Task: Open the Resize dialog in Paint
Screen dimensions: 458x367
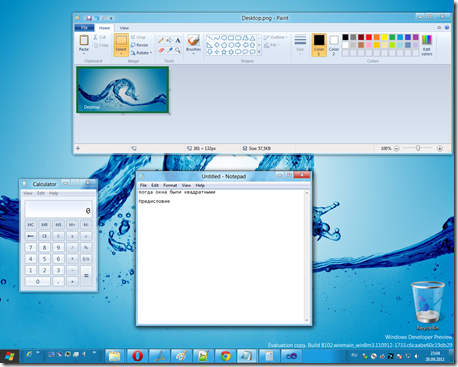Action: click(139, 45)
